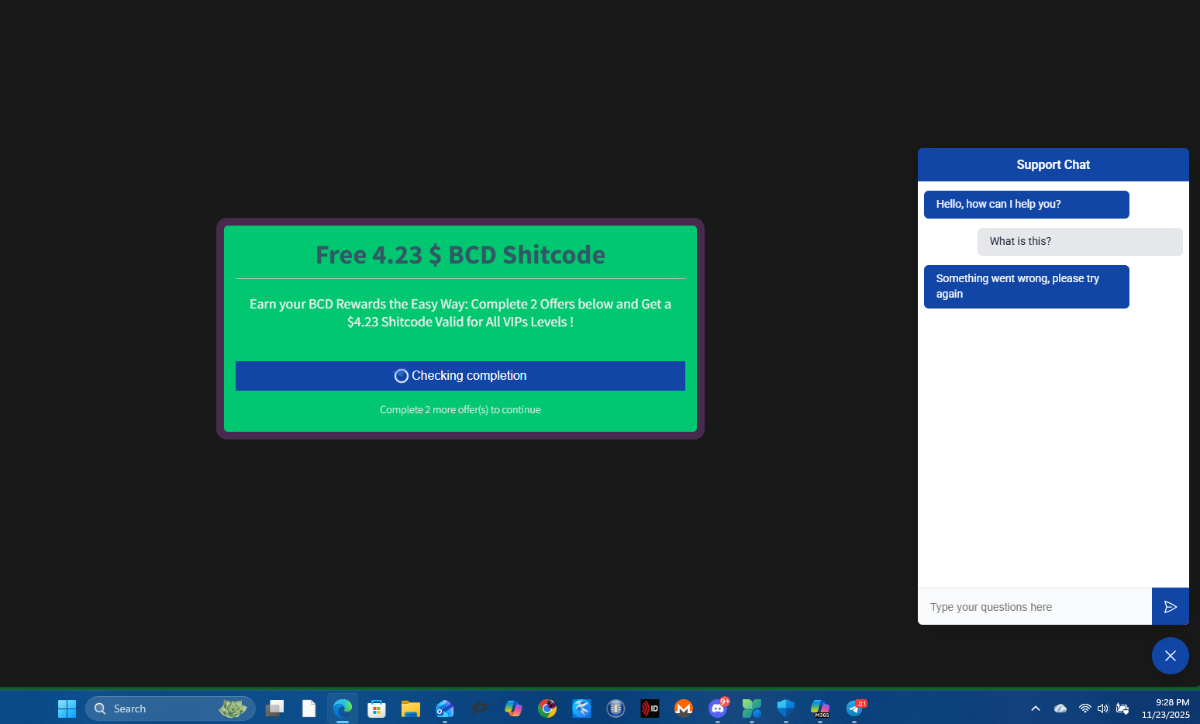Open File Explorer folder icon
The height and width of the screenshot is (724, 1200).
pyautogui.click(x=411, y=708)
